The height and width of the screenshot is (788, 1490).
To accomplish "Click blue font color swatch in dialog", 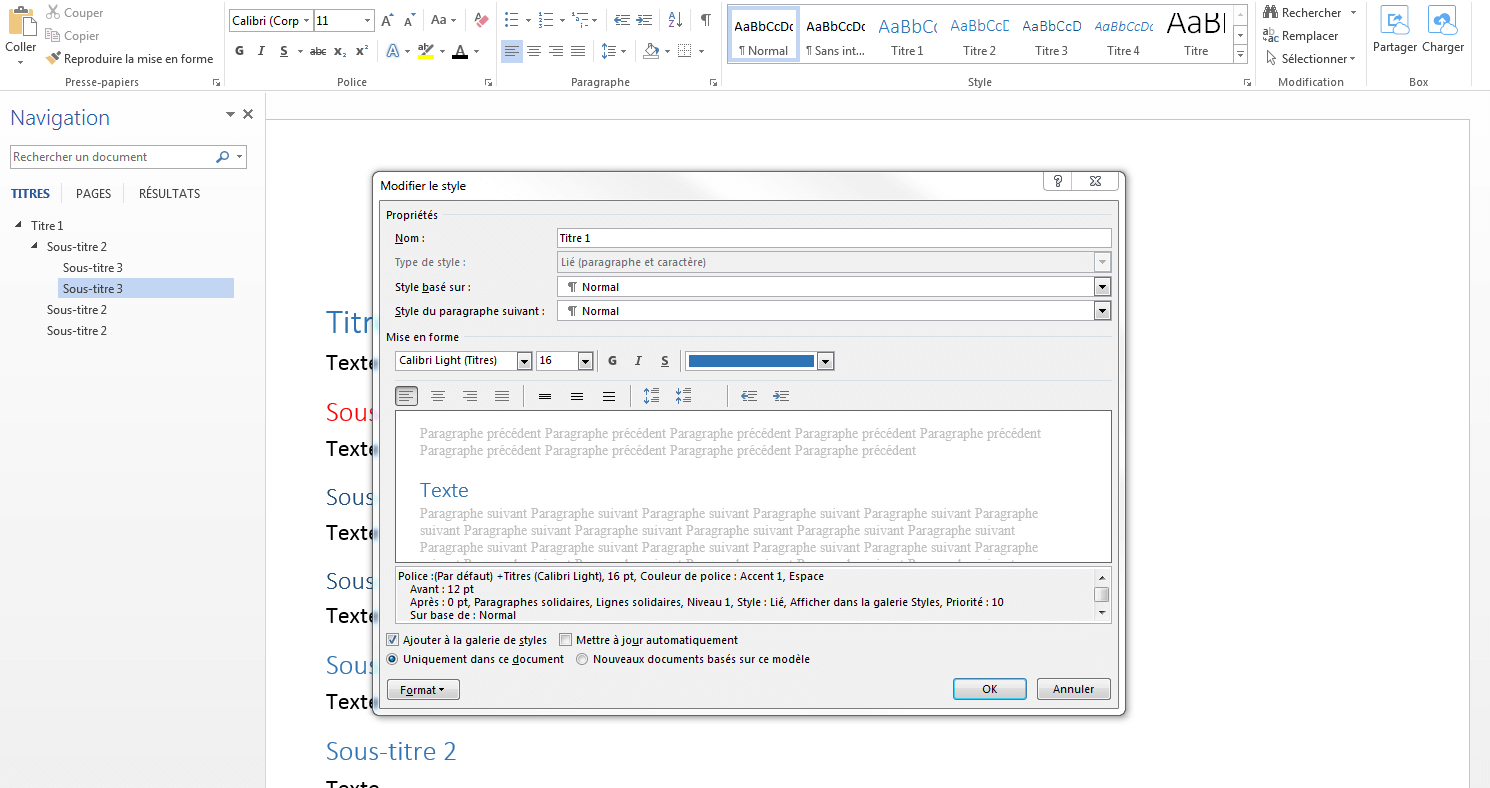I will point(752,361).
